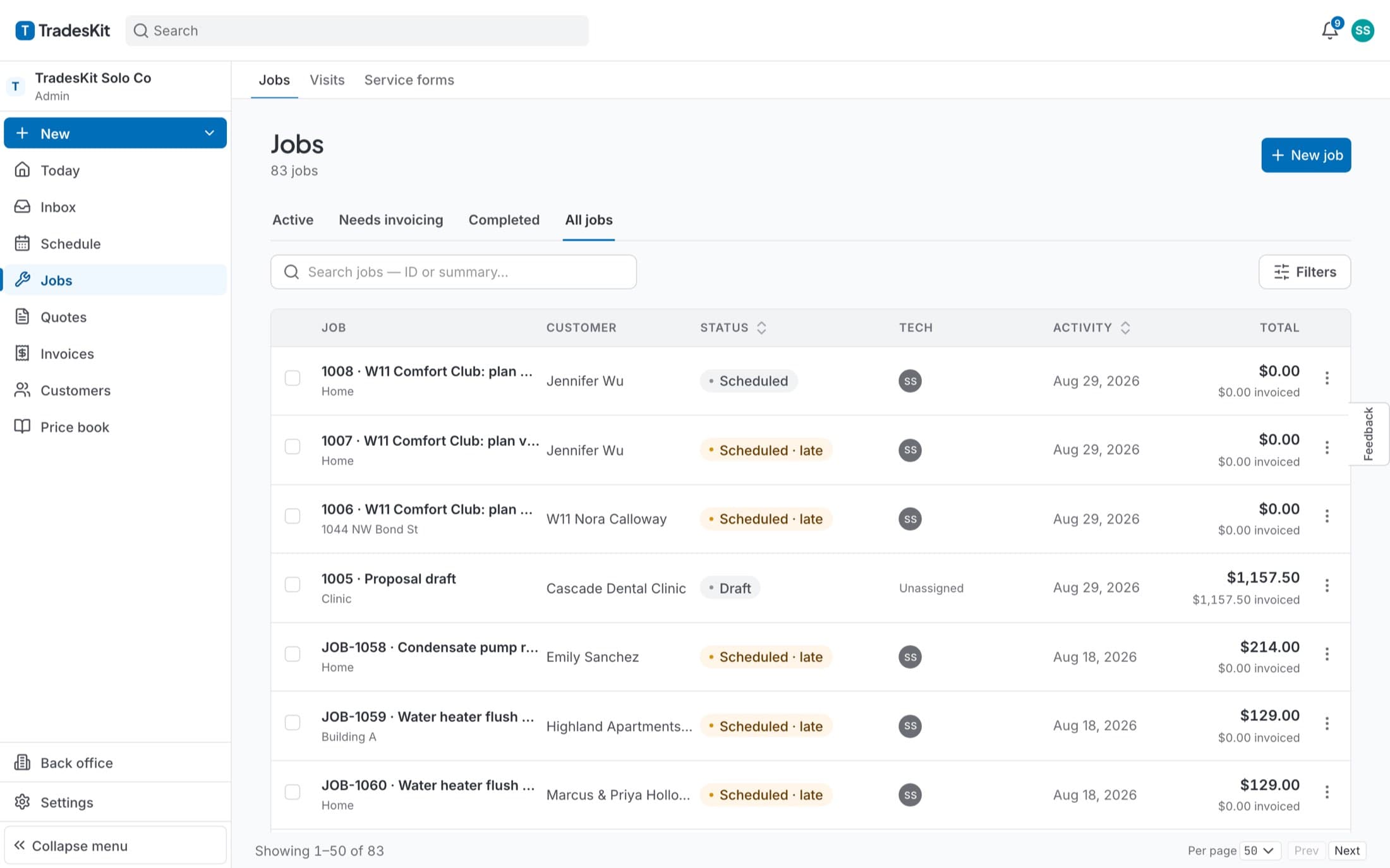1390x868 pixels.
Task: Click the Draft status badge
Action: pos(730,588)
